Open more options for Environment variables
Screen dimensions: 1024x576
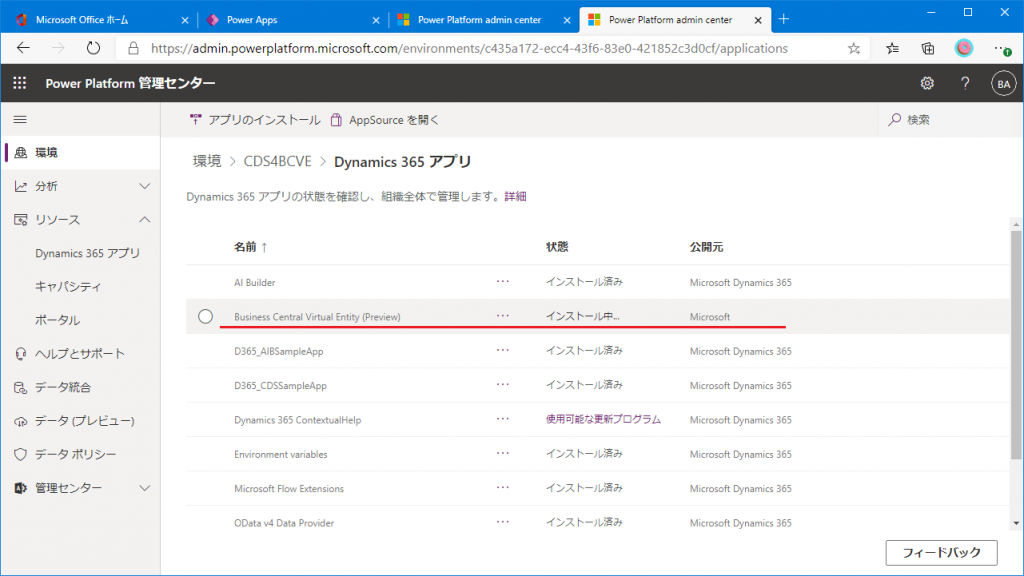[502, 453]
